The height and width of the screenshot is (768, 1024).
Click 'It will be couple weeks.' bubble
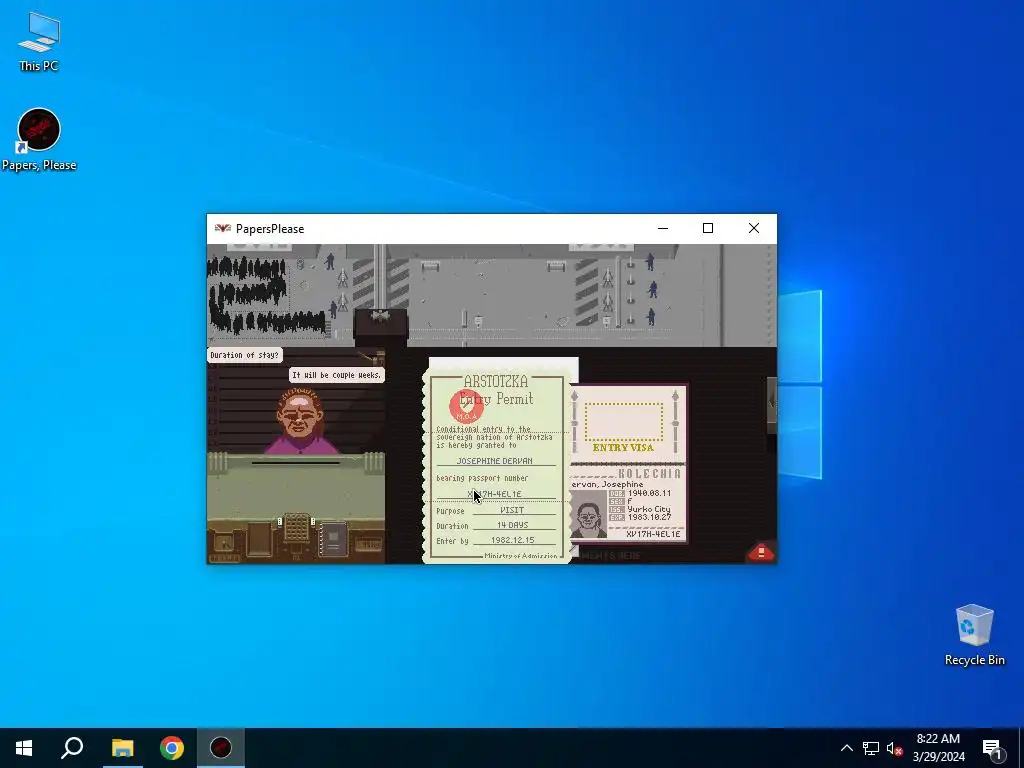pos(336,375)
